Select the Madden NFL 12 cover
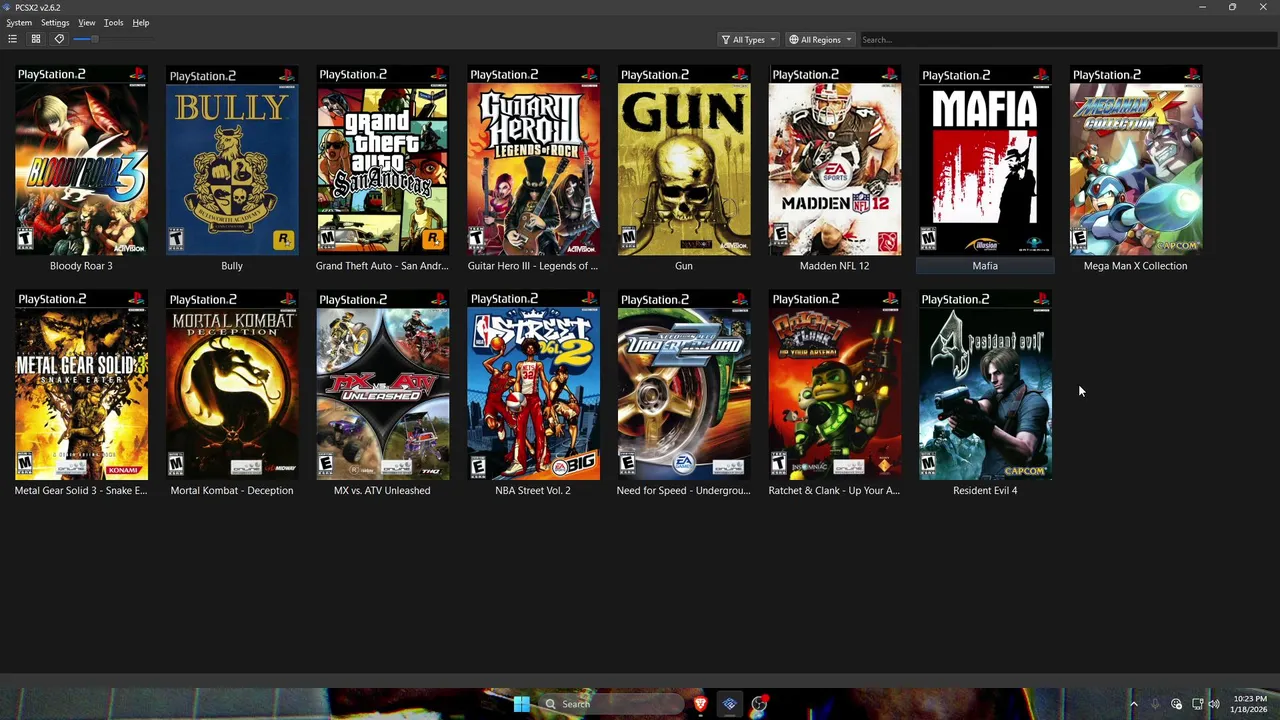The image size is (1280, 720). (x=835, y=161)
